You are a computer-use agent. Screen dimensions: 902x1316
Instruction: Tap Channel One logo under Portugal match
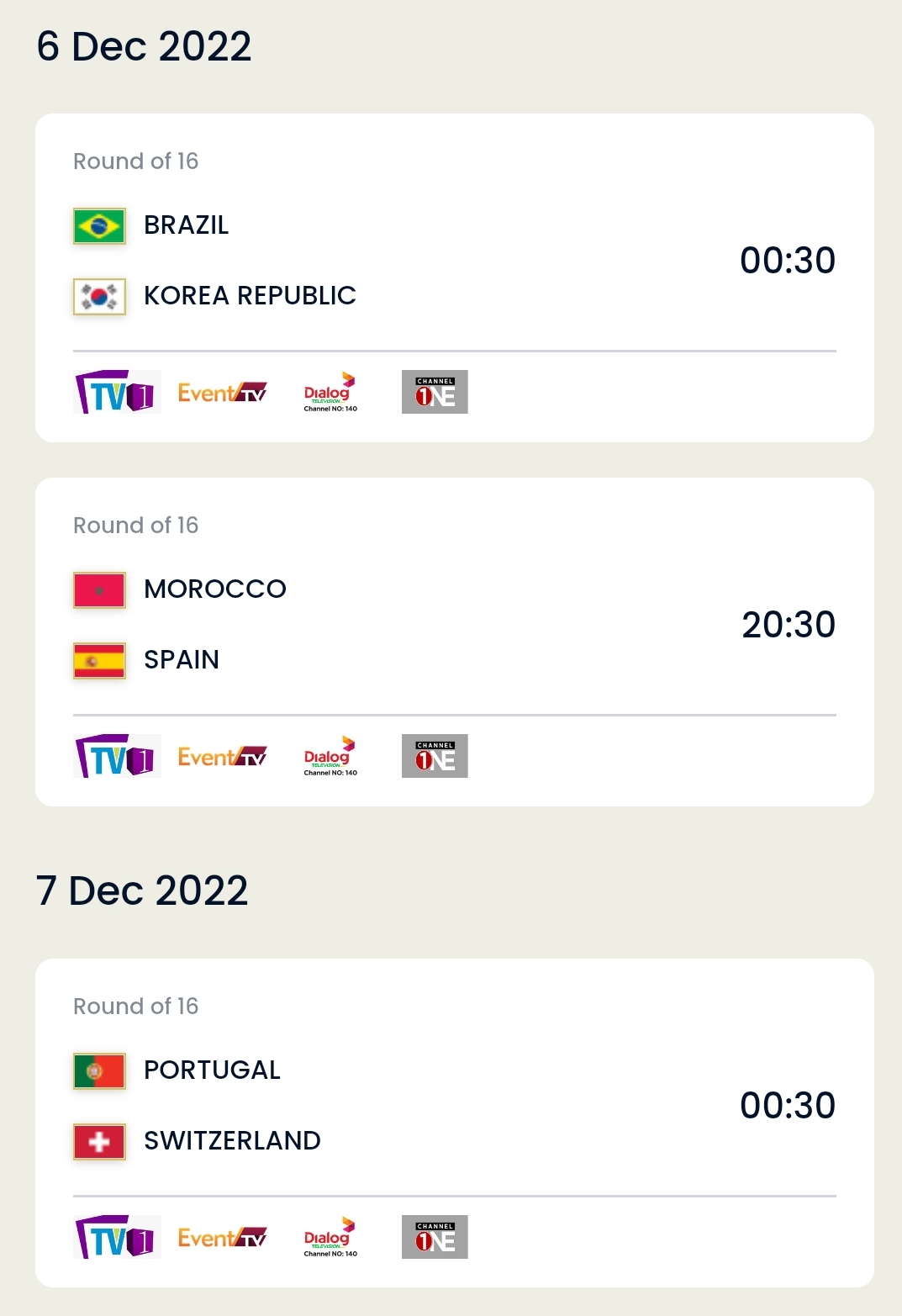[x=435, y=1237]
